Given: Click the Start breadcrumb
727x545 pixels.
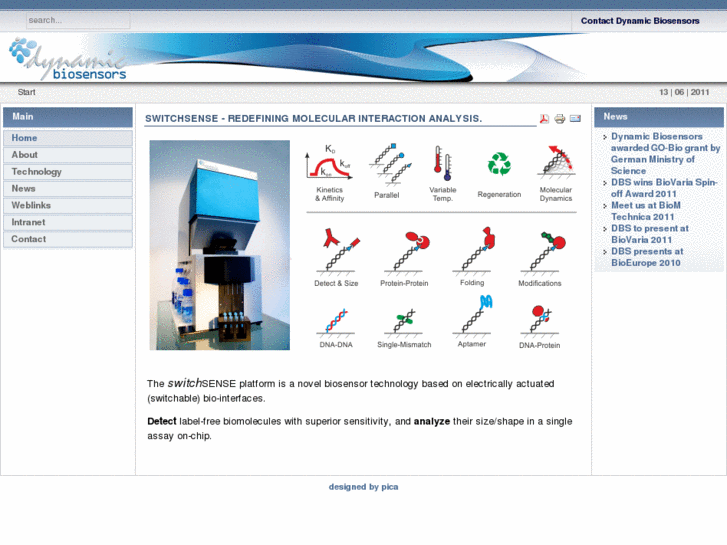Looking at the screenshot, I should pyautogui.click(x=26, y=92).
